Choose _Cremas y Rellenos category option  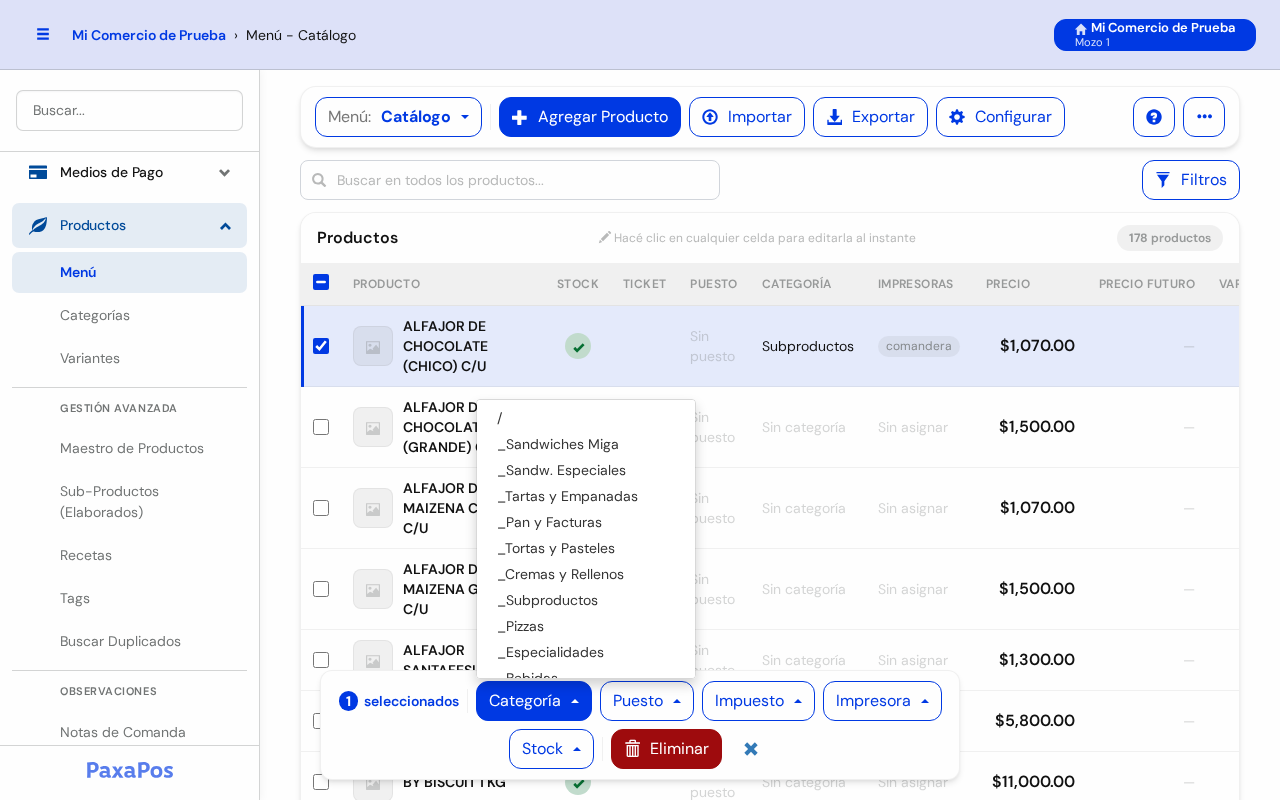(586, 574)
